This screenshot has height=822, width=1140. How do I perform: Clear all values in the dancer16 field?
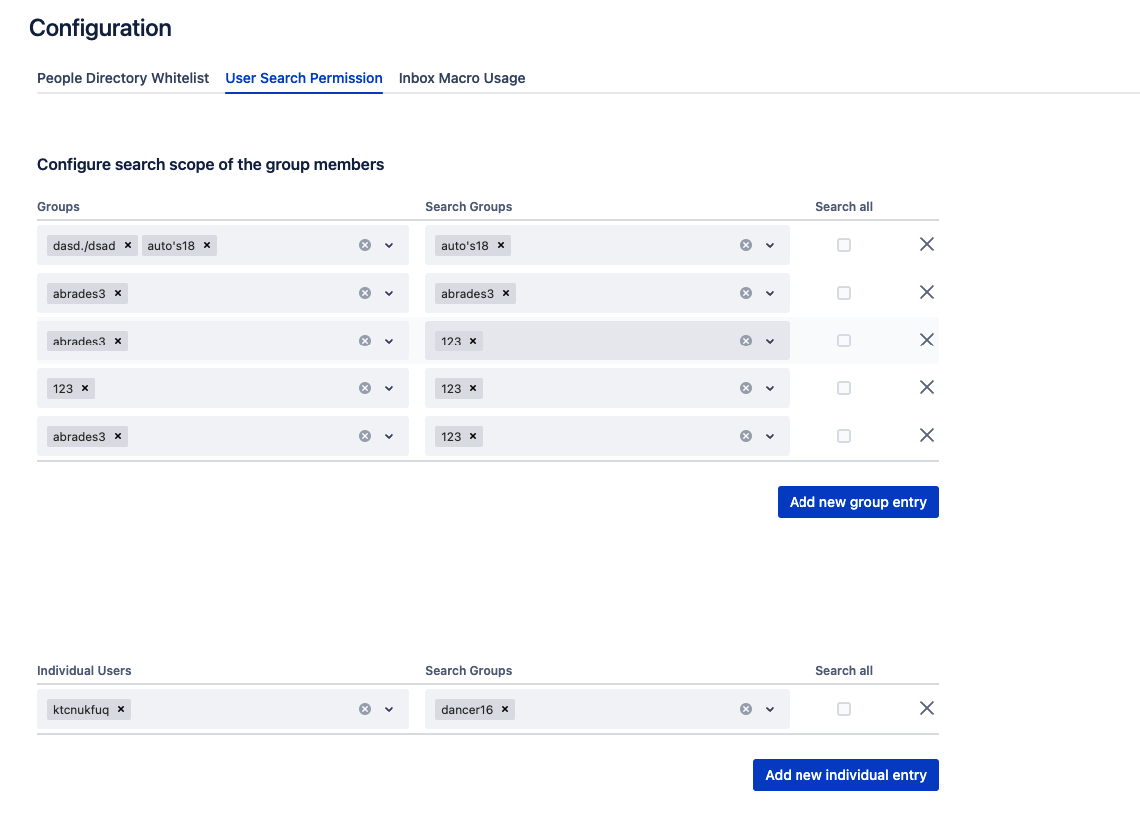tap(746, 709)
